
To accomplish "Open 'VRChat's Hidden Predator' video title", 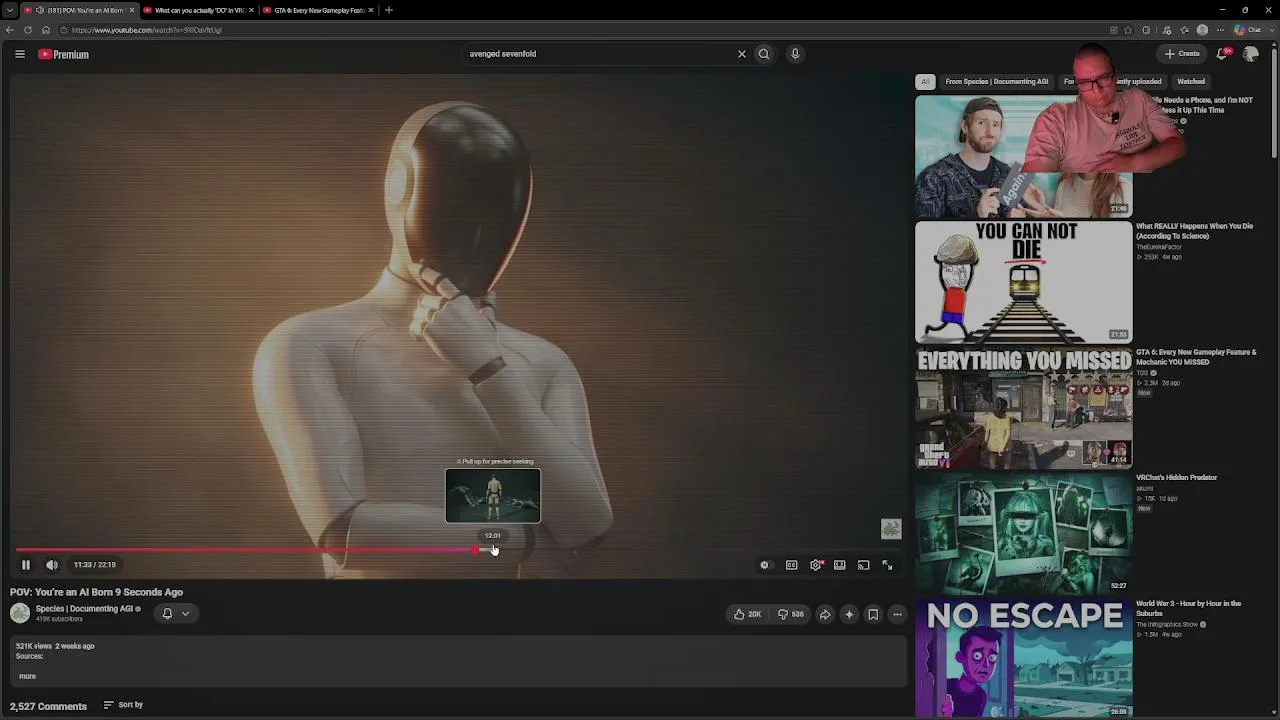I will [x=1176, y=478].
